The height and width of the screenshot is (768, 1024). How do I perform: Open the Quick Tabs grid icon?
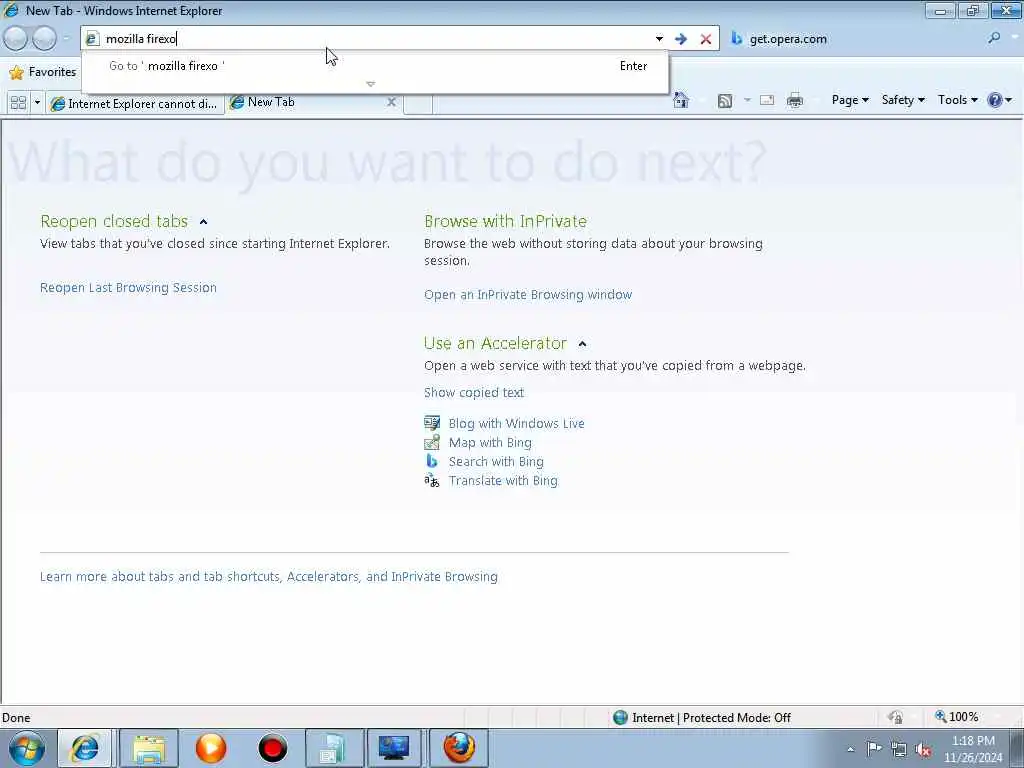pos(18,103)
